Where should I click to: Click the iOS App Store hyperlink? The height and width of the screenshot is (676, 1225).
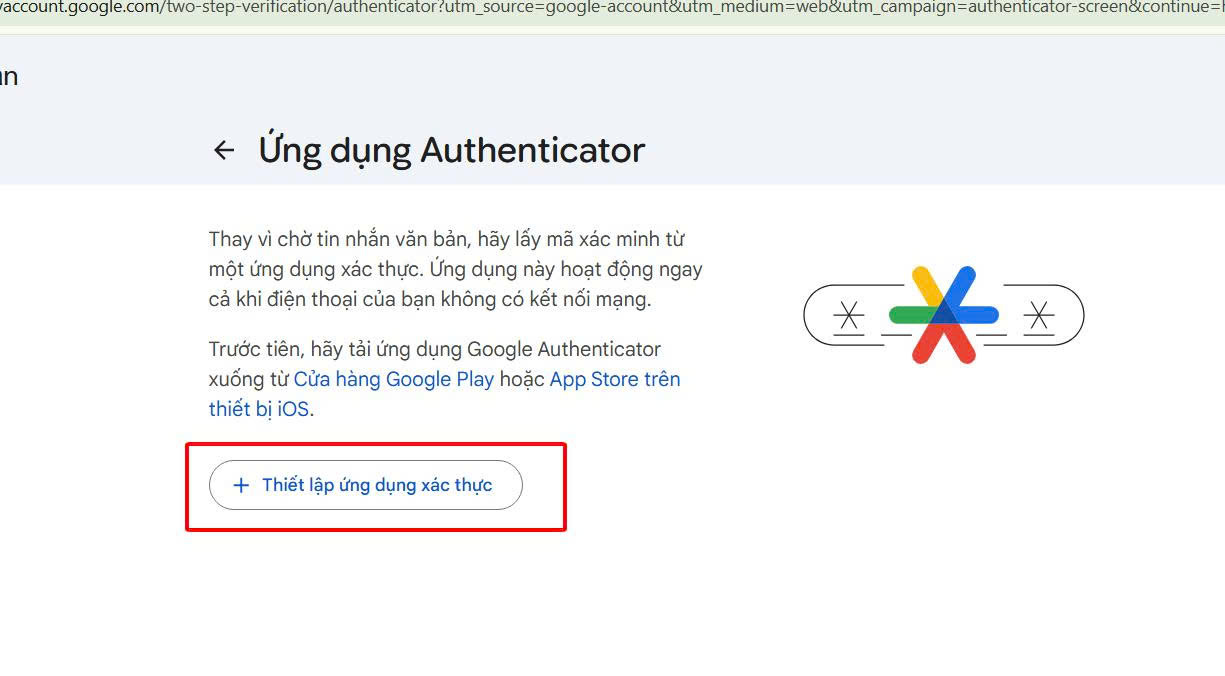(614, 379)
